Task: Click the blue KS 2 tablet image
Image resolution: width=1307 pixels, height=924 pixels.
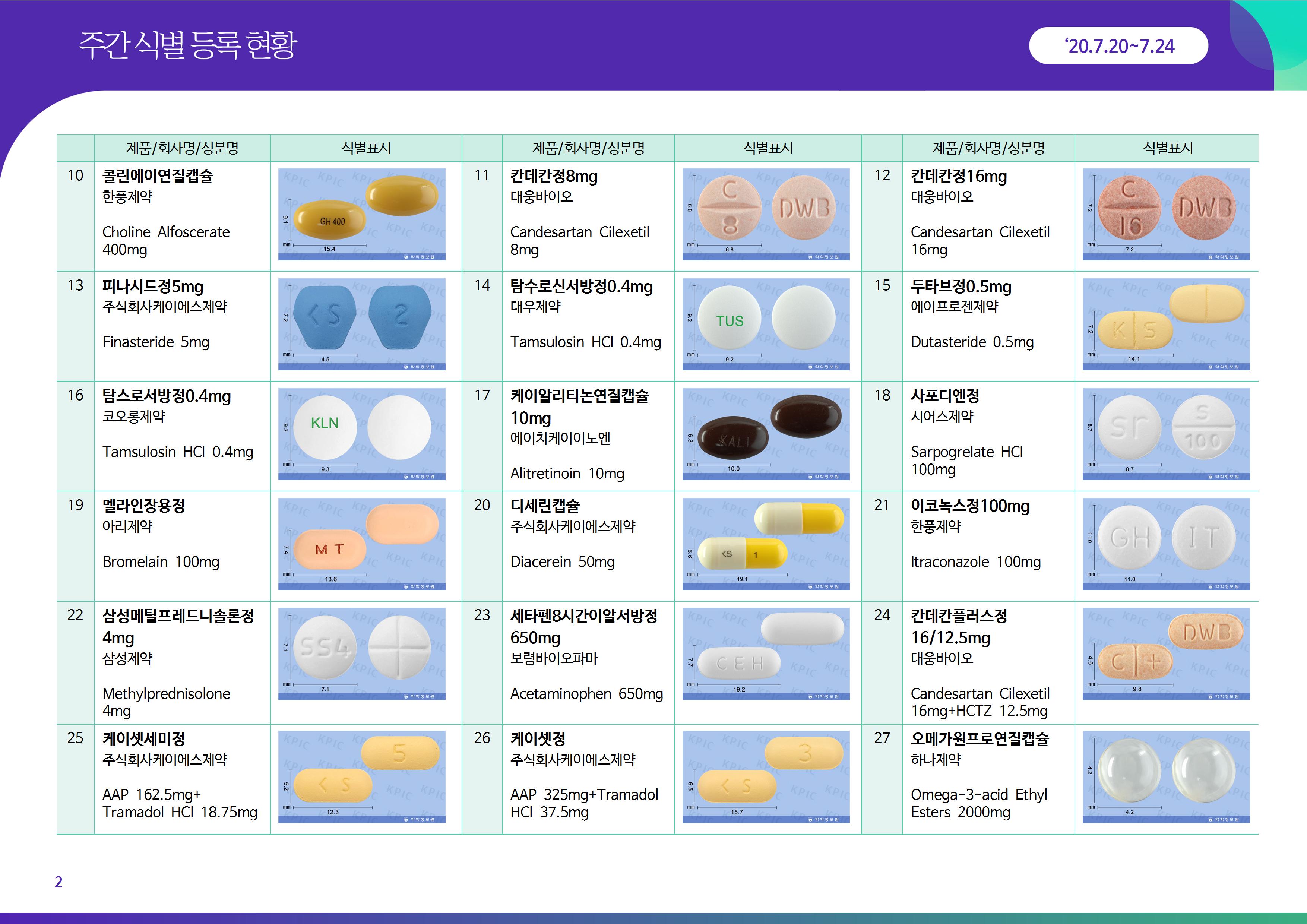Action: click(x=361, y=324)
